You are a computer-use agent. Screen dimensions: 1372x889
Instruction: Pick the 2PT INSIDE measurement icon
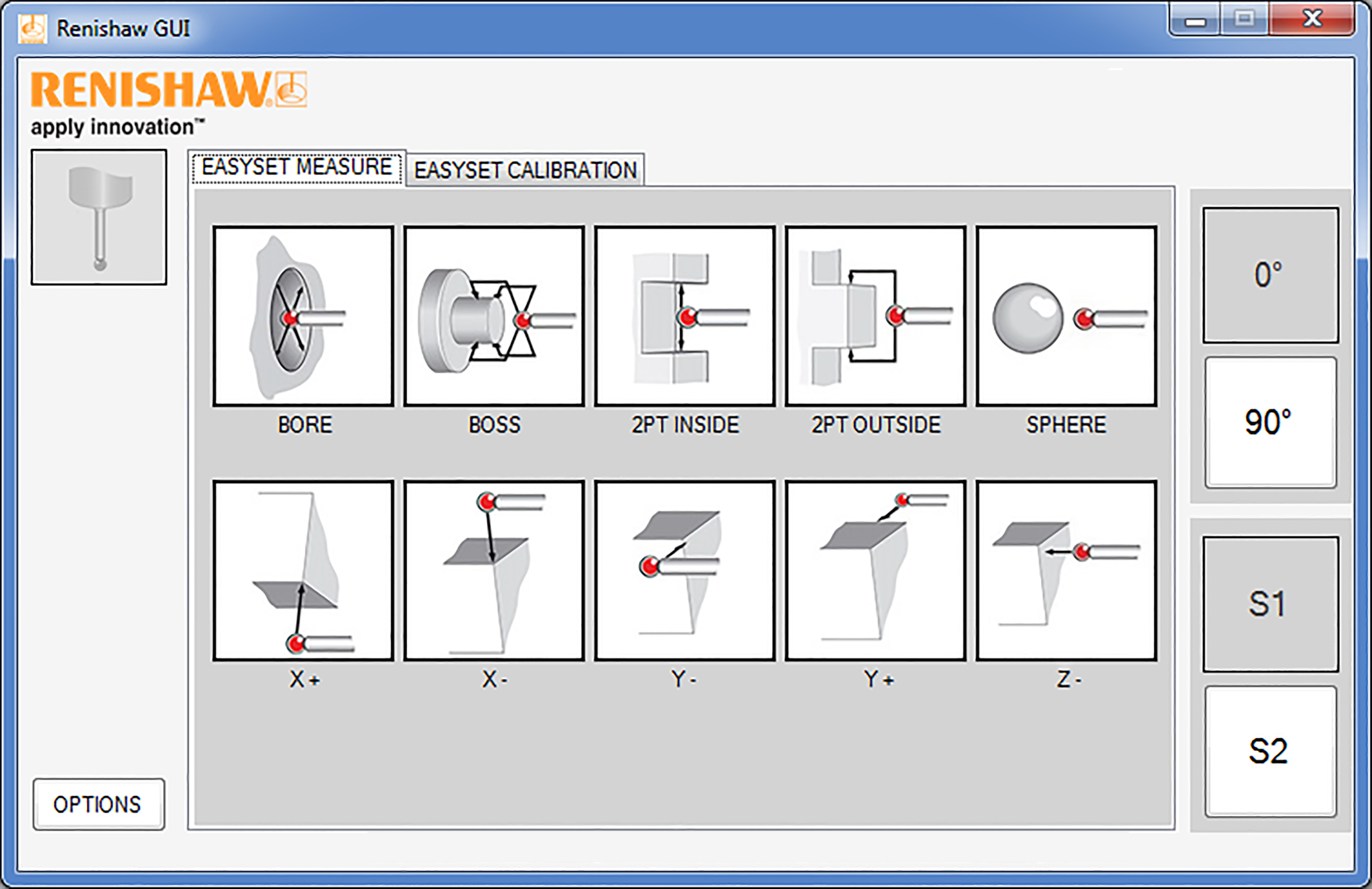pos(685,316)
